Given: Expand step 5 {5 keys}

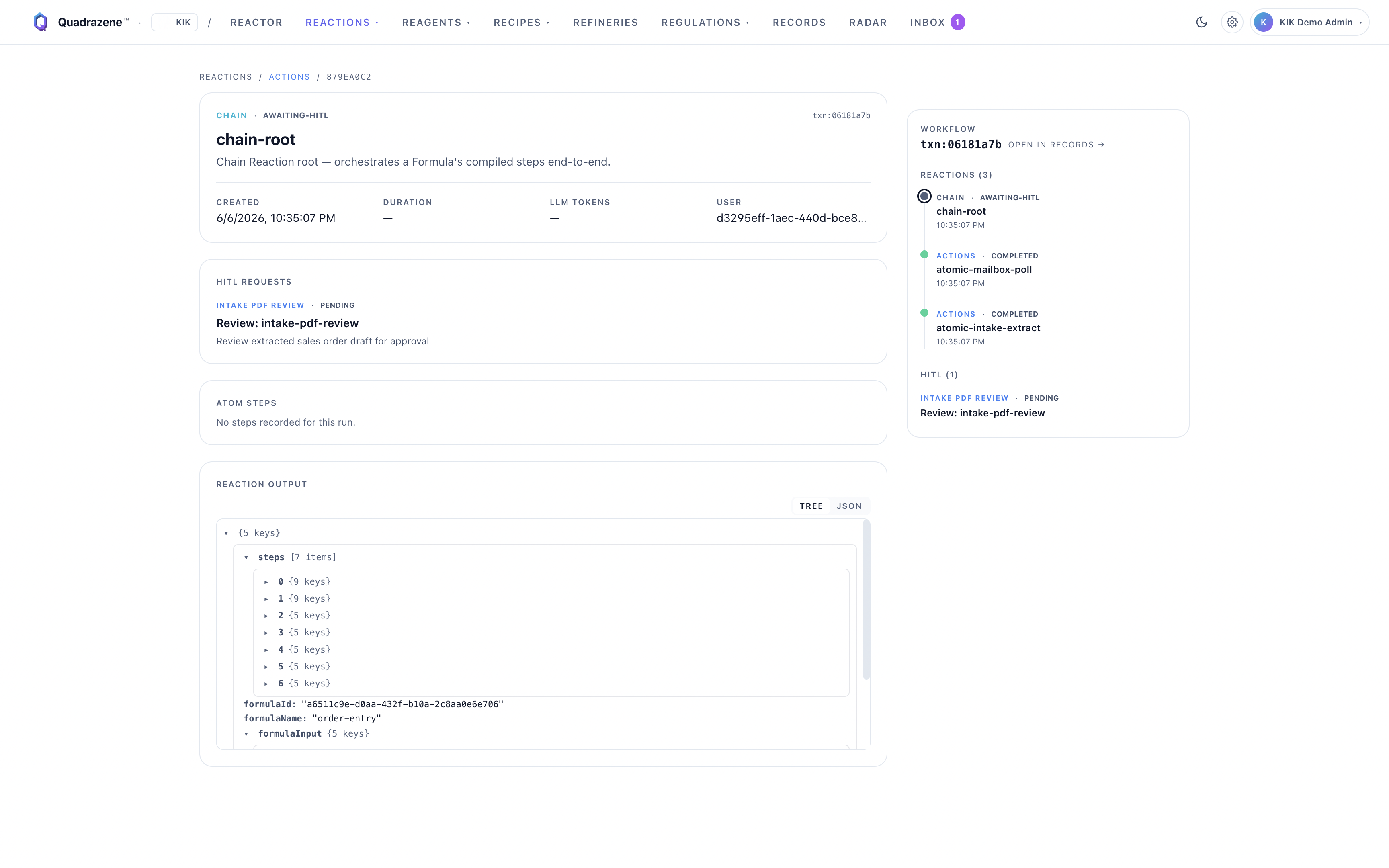Looking at the screenshot, I should coord(266,667).
